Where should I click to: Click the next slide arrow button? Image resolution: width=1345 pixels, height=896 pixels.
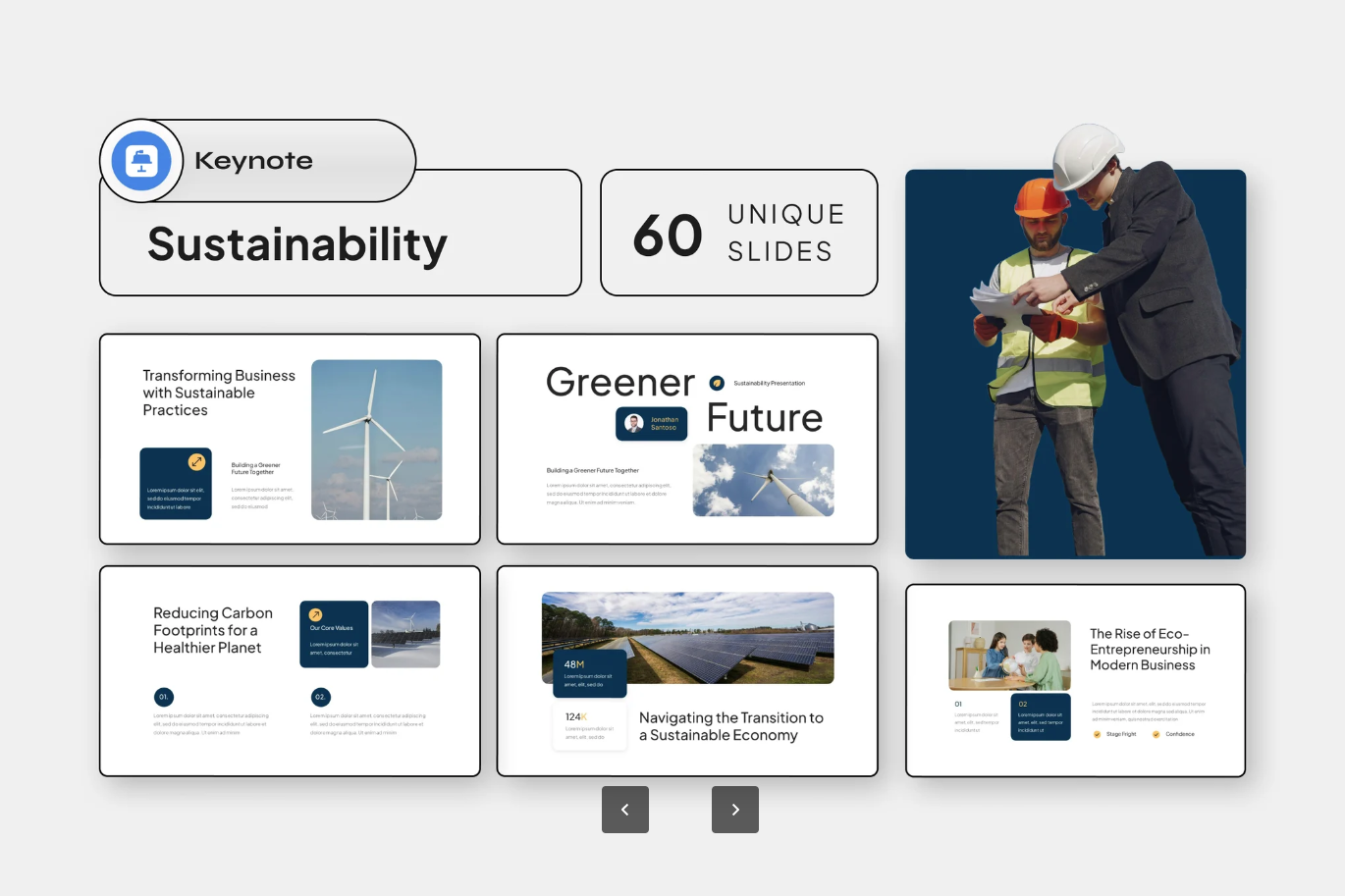pos(735,810)
